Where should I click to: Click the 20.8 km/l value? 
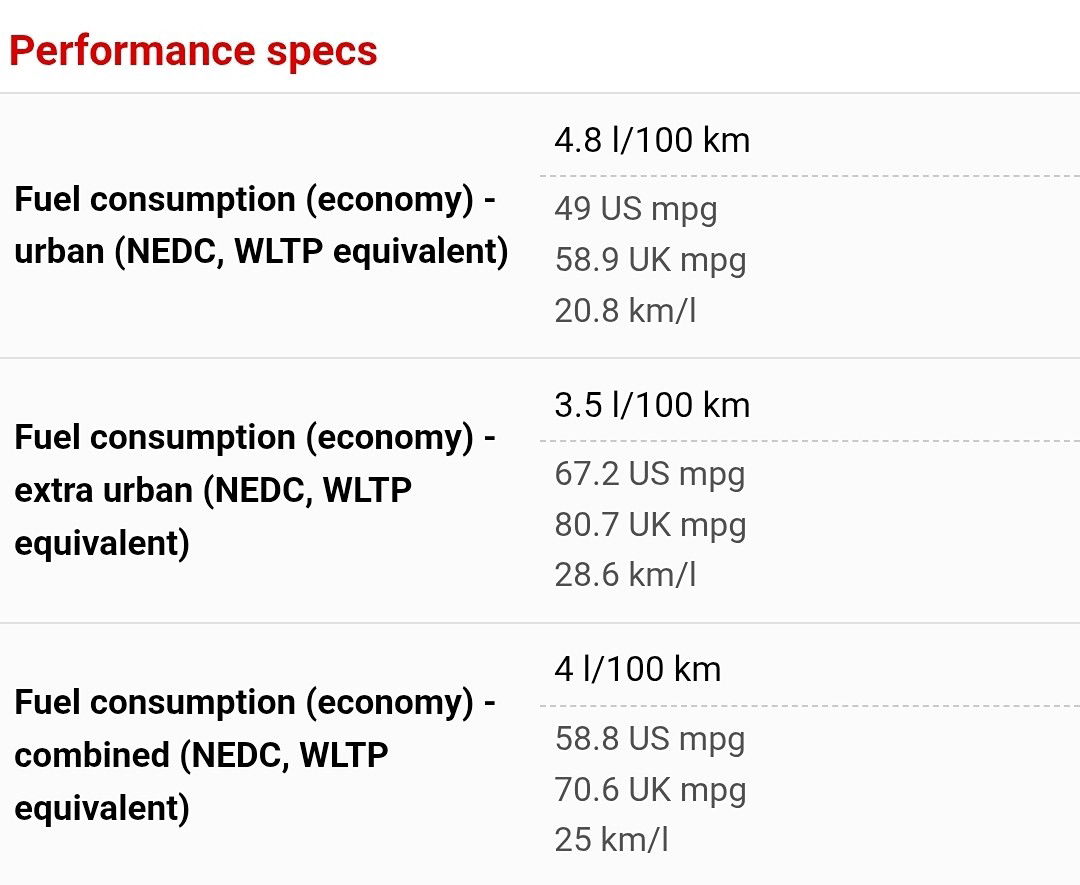(x=625, y=311)
